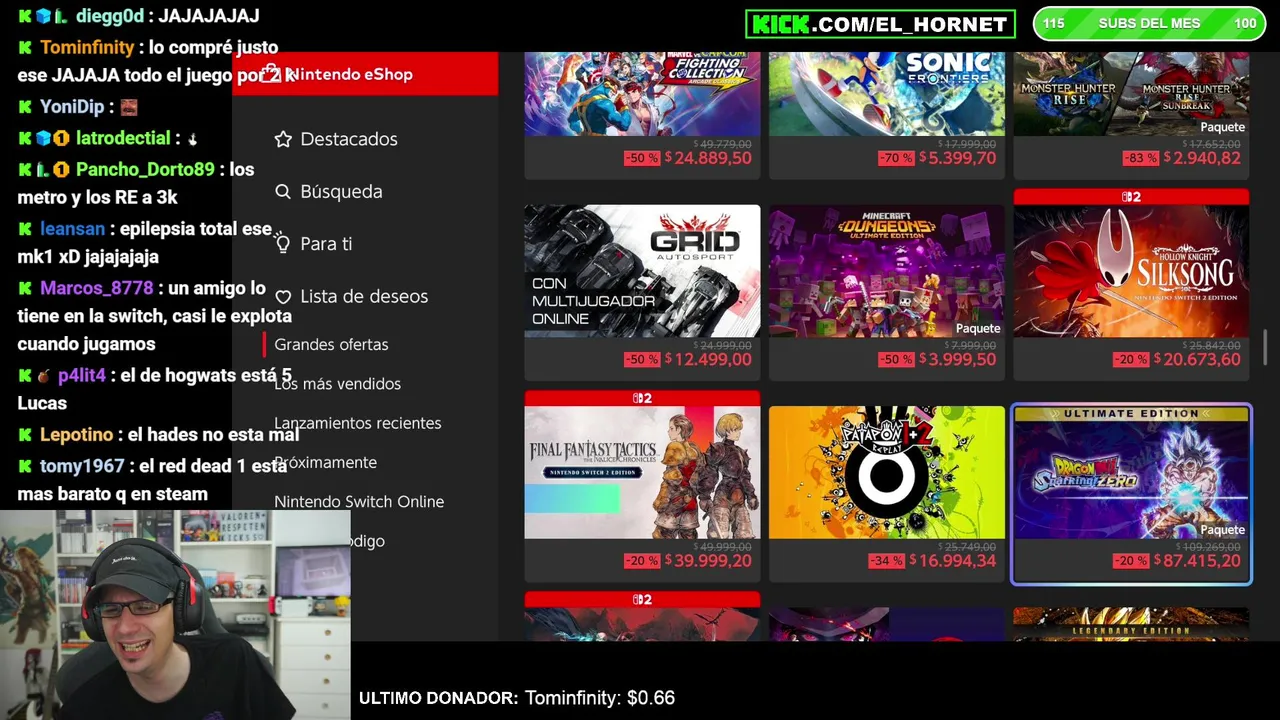
Task: Open Lista de deseos
Action: click(x=364, y=296)
